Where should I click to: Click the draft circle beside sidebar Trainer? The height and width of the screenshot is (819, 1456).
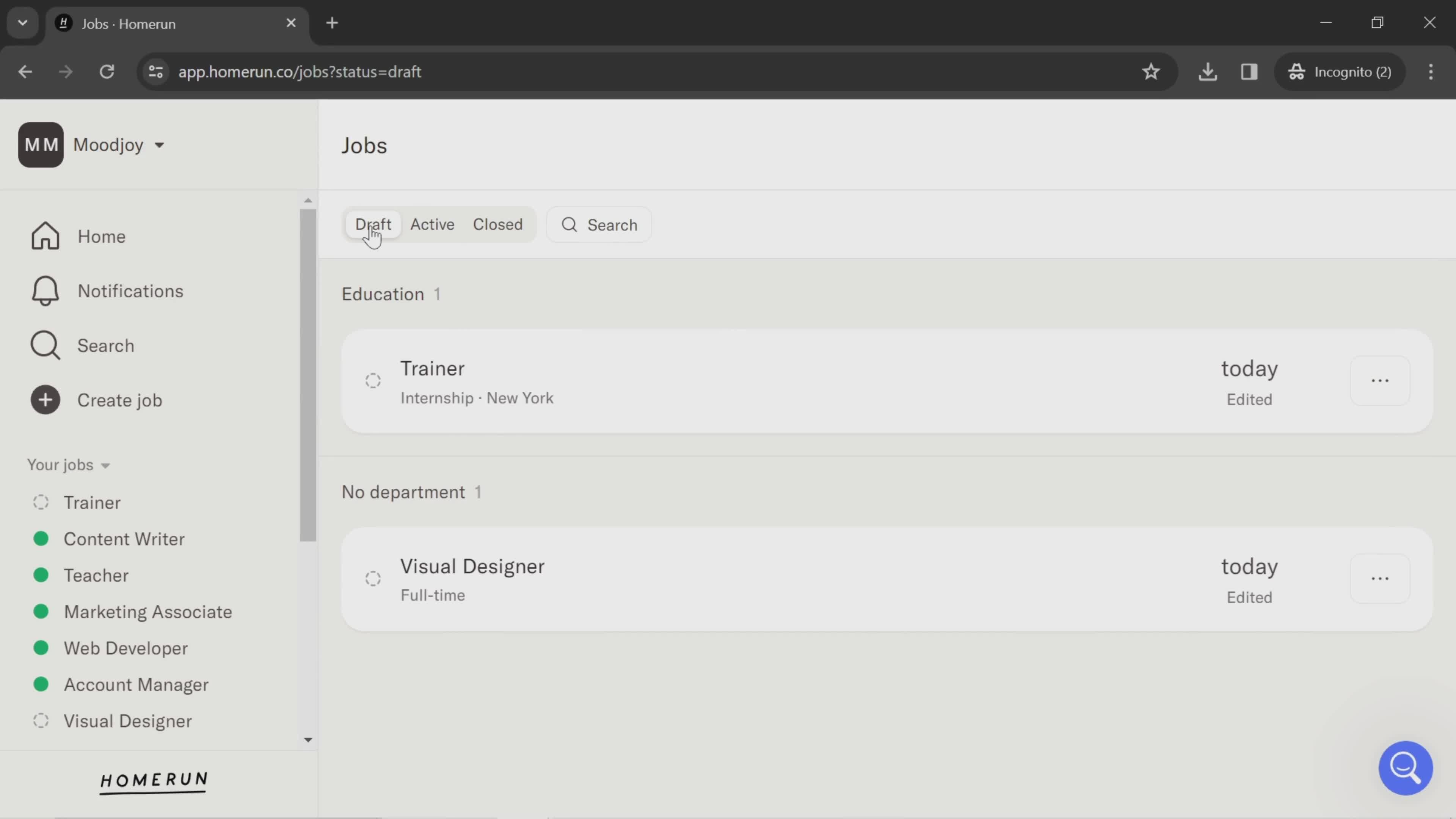point(41,502)
